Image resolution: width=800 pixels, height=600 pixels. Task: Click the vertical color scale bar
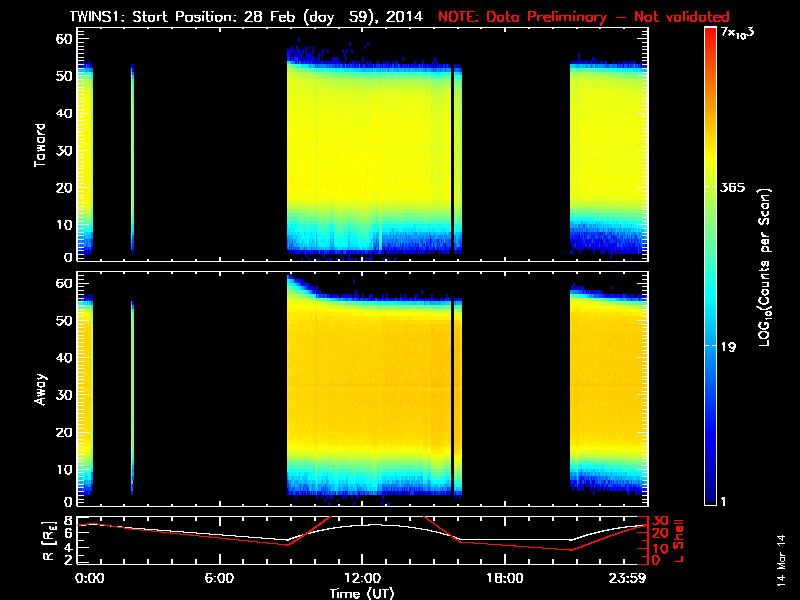[711, 266]
